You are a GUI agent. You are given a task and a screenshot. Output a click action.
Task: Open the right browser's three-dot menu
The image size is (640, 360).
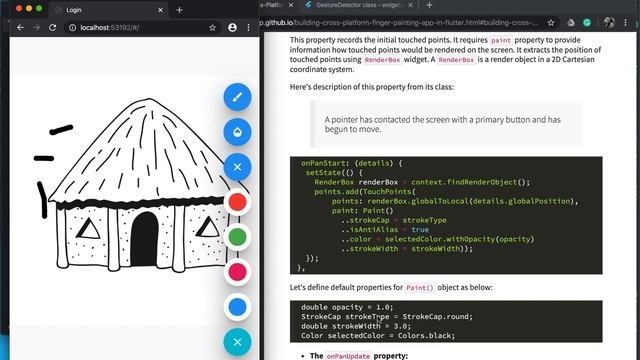click(x=625, y=22)
